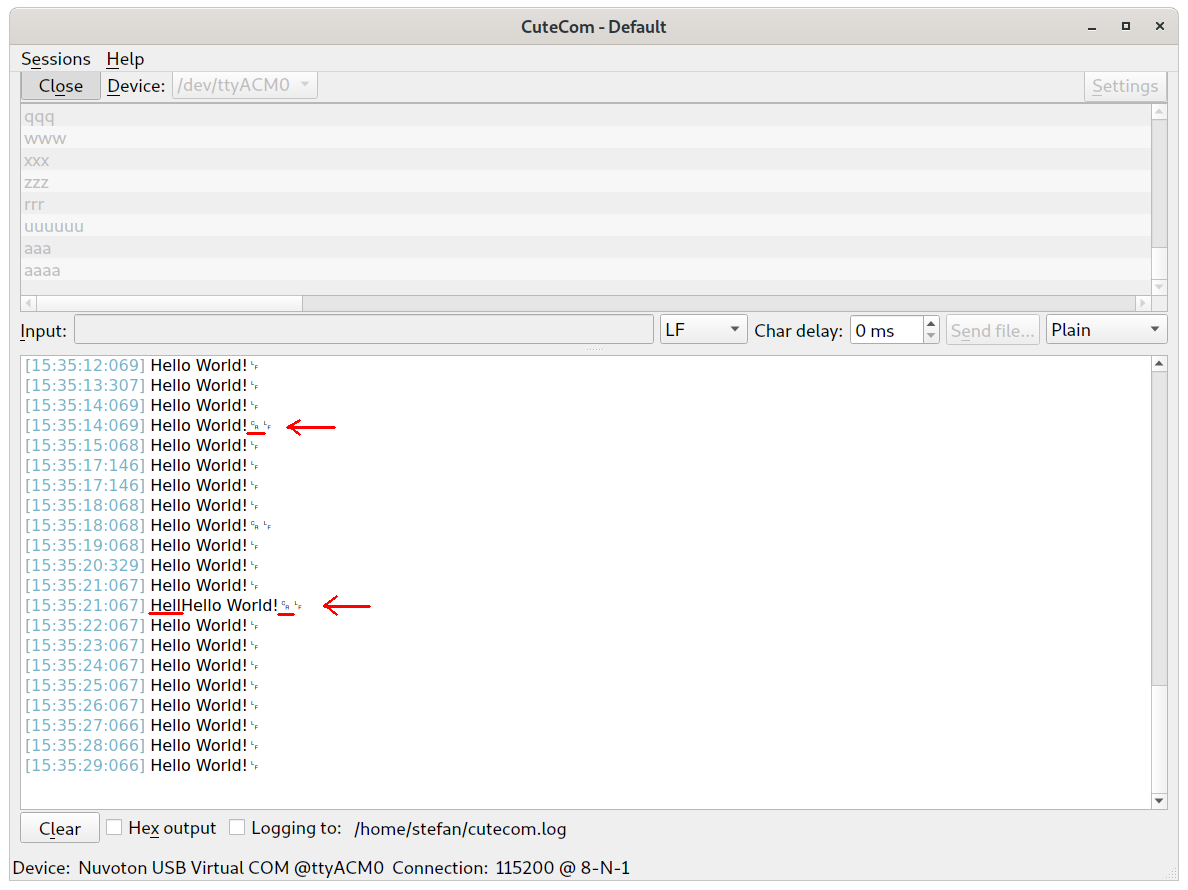Click the Char delay 0 ms field
The width and height of the screenshot is (1188, 890).
886,330
